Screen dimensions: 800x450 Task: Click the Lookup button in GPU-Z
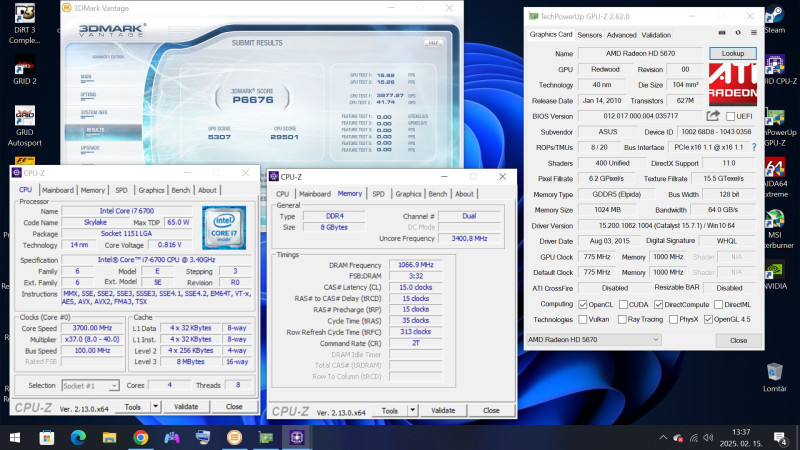(x=733, y=53)
